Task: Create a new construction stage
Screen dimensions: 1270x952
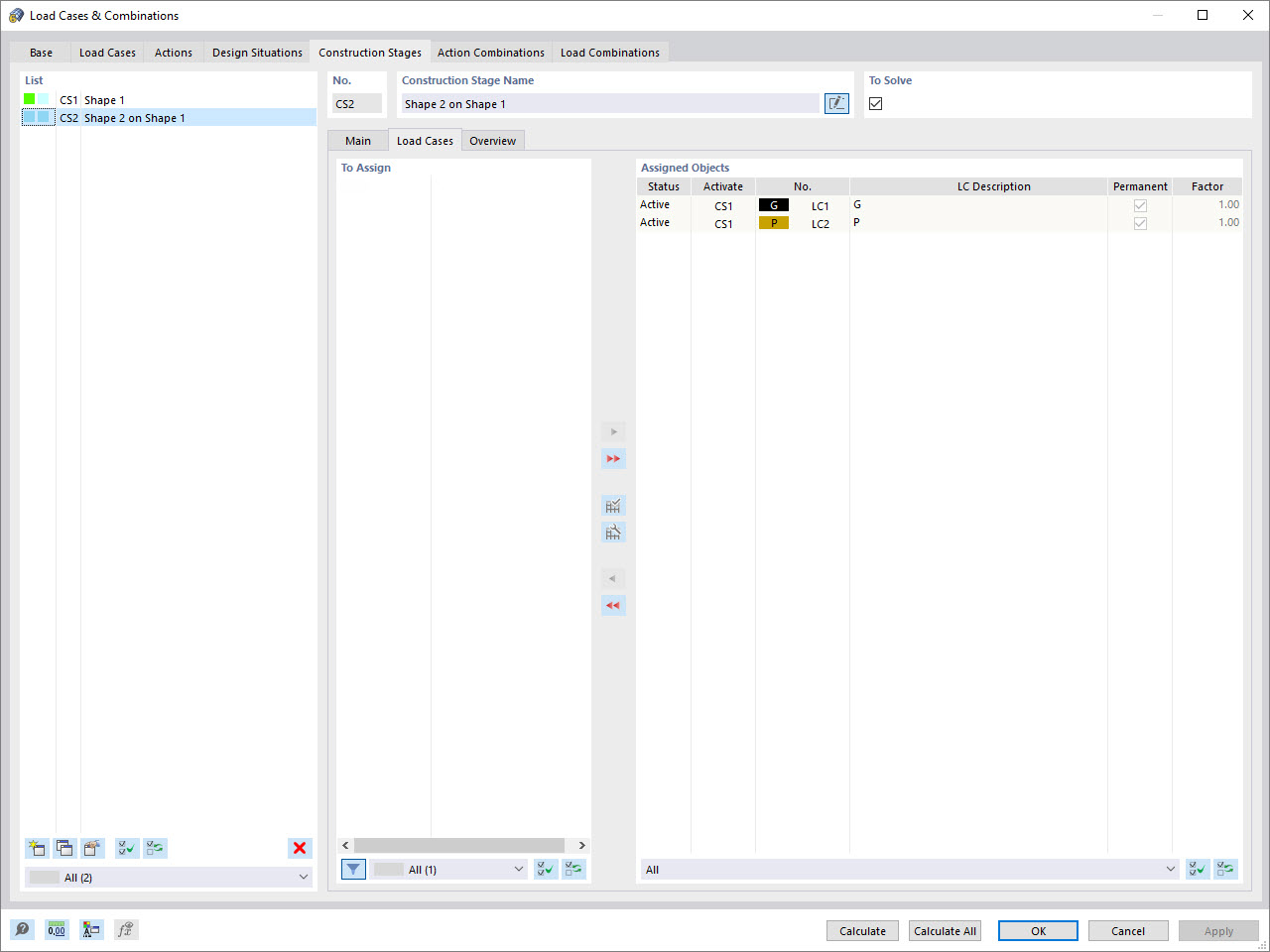Action: (37, 848)
